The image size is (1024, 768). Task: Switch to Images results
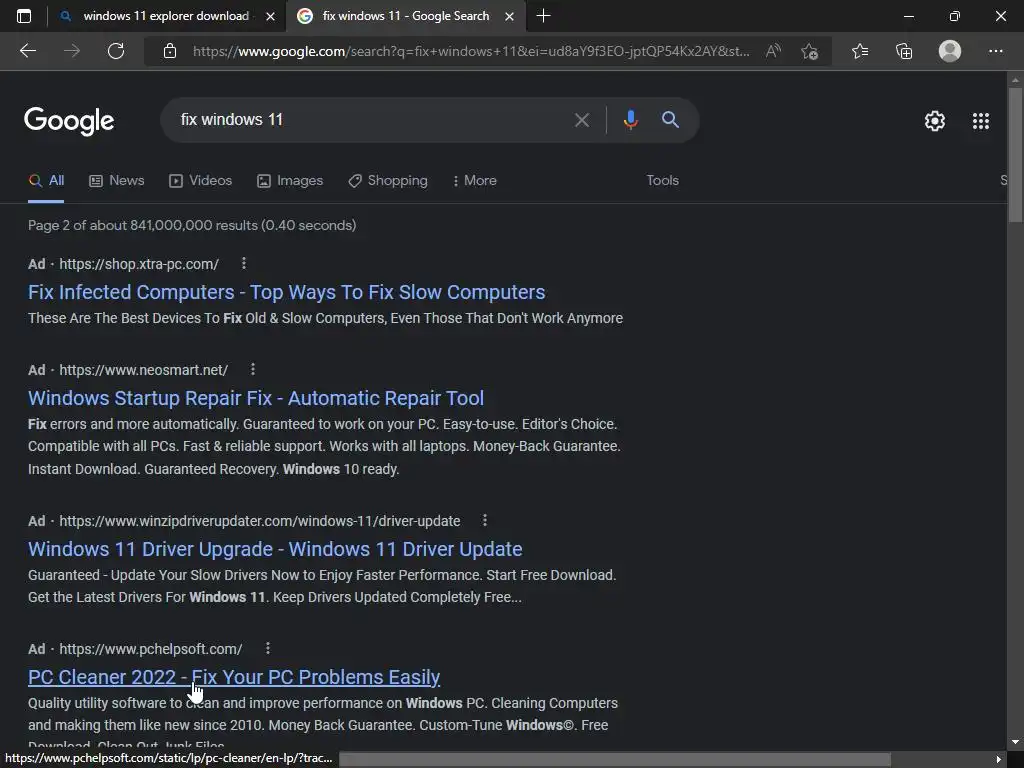pos(290,180)
